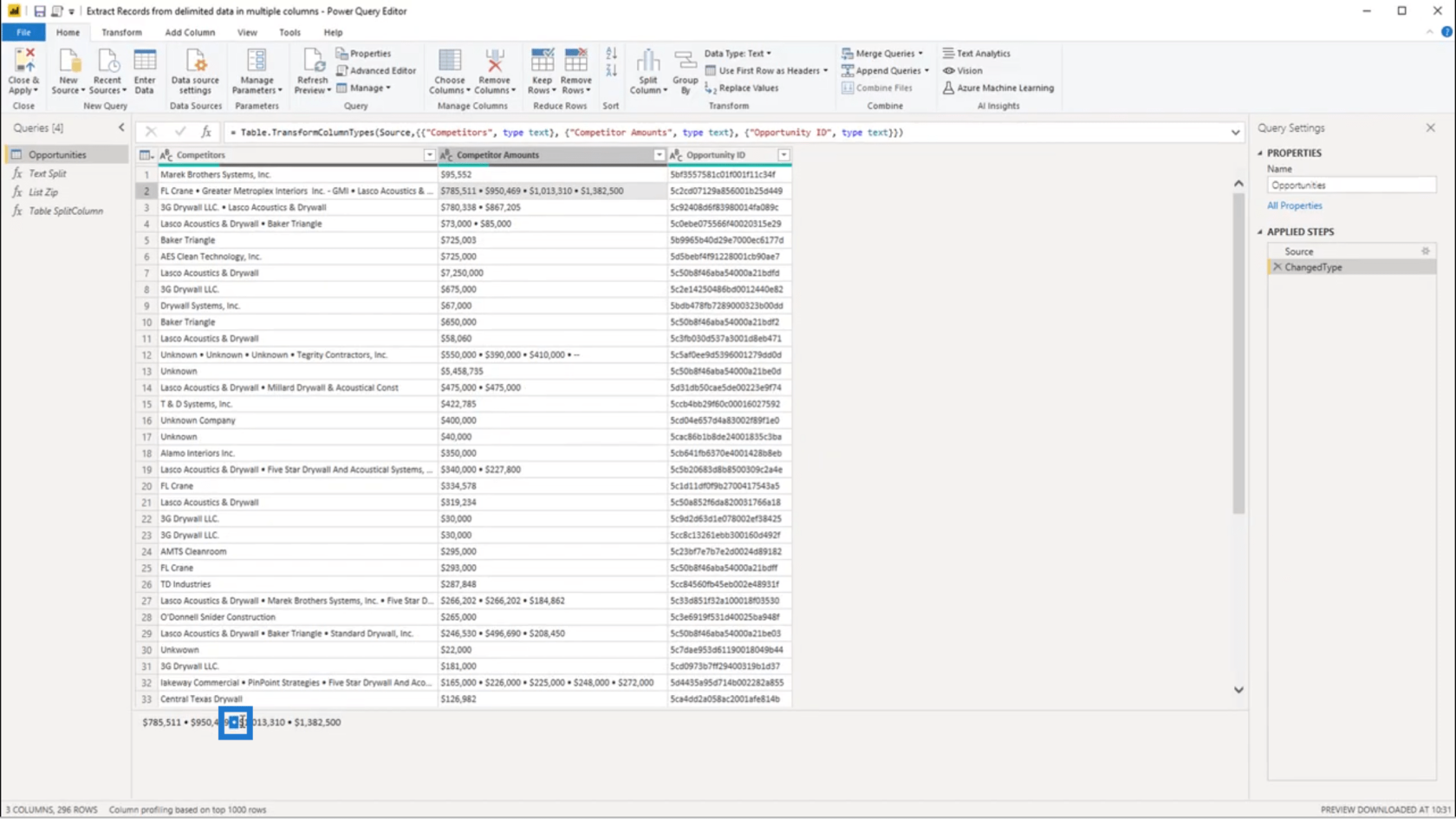Open Data source settings
The width and height of the screenshot is (1456, 819).
[195, 72]
